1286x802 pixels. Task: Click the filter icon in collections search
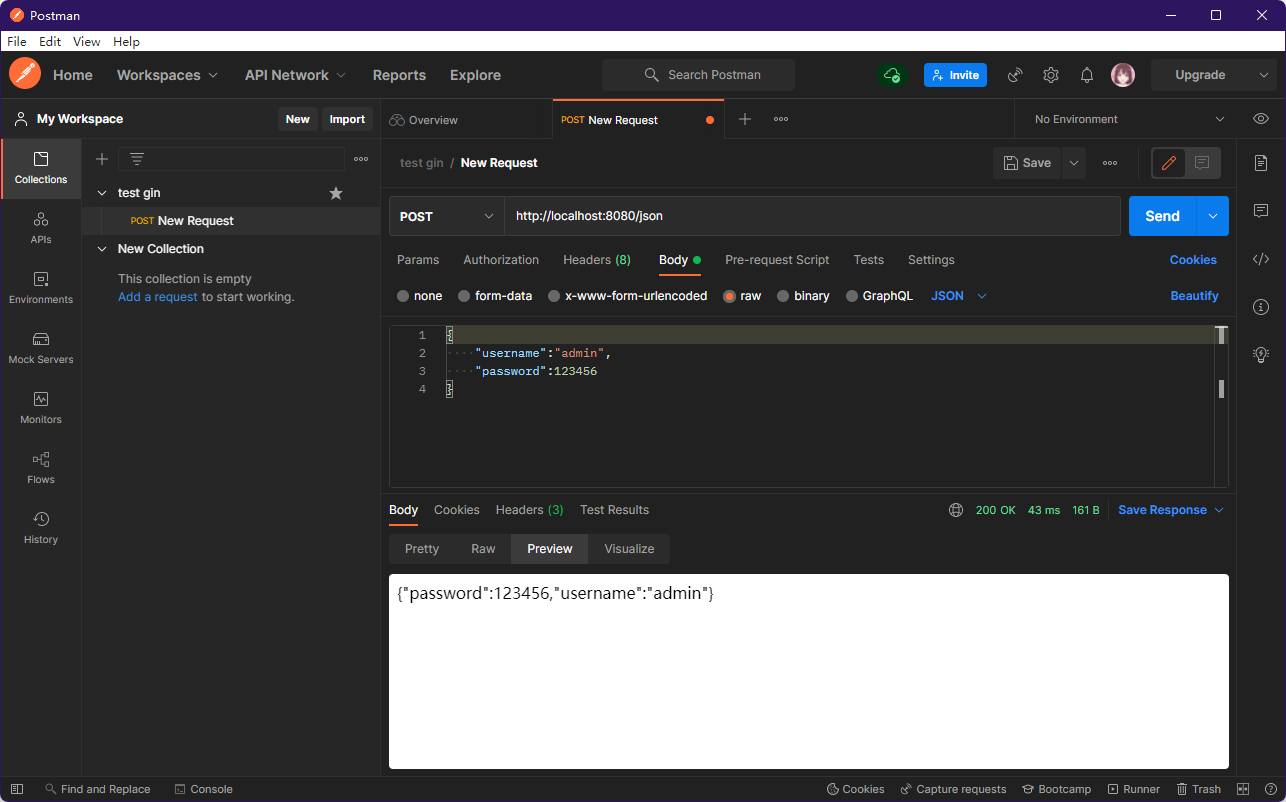137,159
